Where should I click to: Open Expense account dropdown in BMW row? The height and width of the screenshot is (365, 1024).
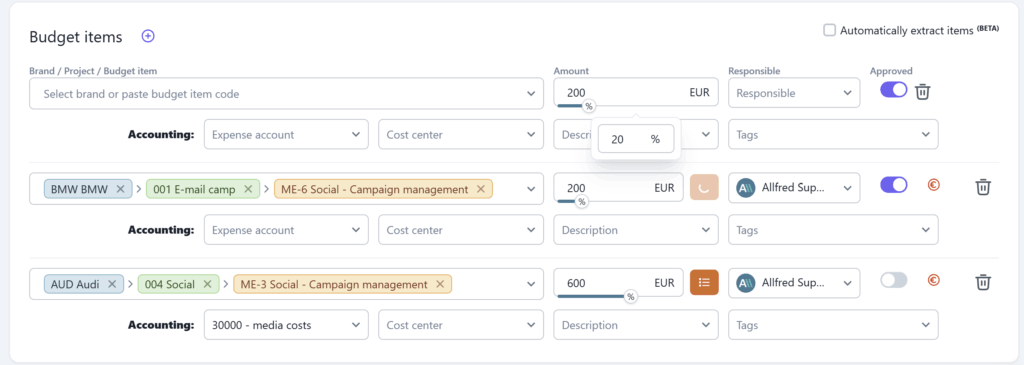[x=287, y=230]
